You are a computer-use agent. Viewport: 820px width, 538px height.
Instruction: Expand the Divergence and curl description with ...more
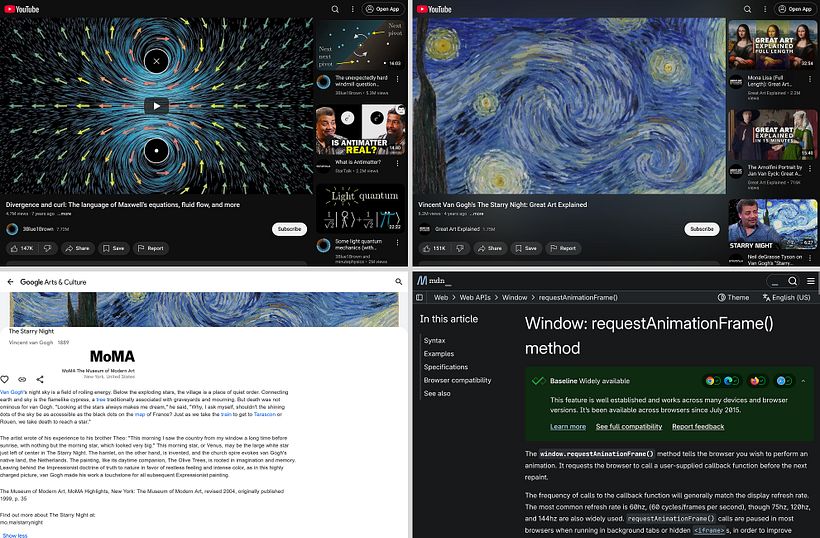65,214
